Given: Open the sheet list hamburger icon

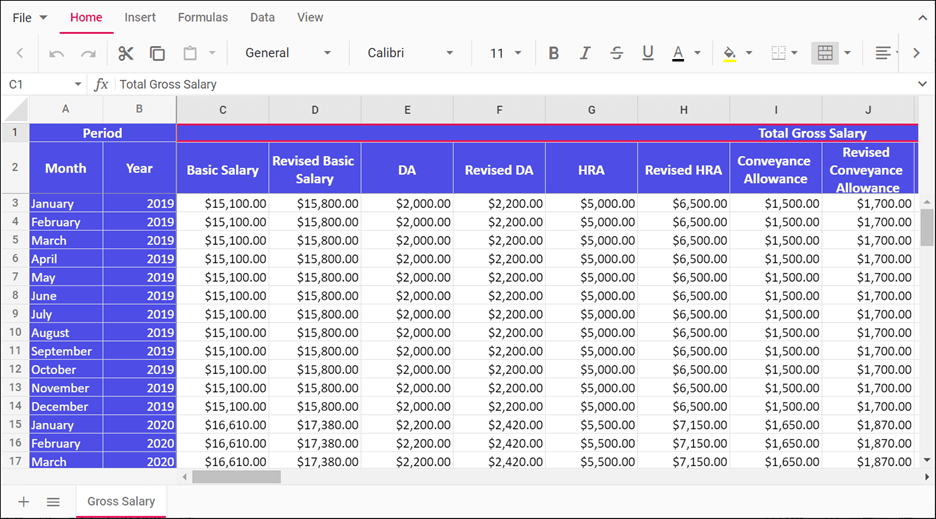Looking at the screenshot, I should coord(54,501).
